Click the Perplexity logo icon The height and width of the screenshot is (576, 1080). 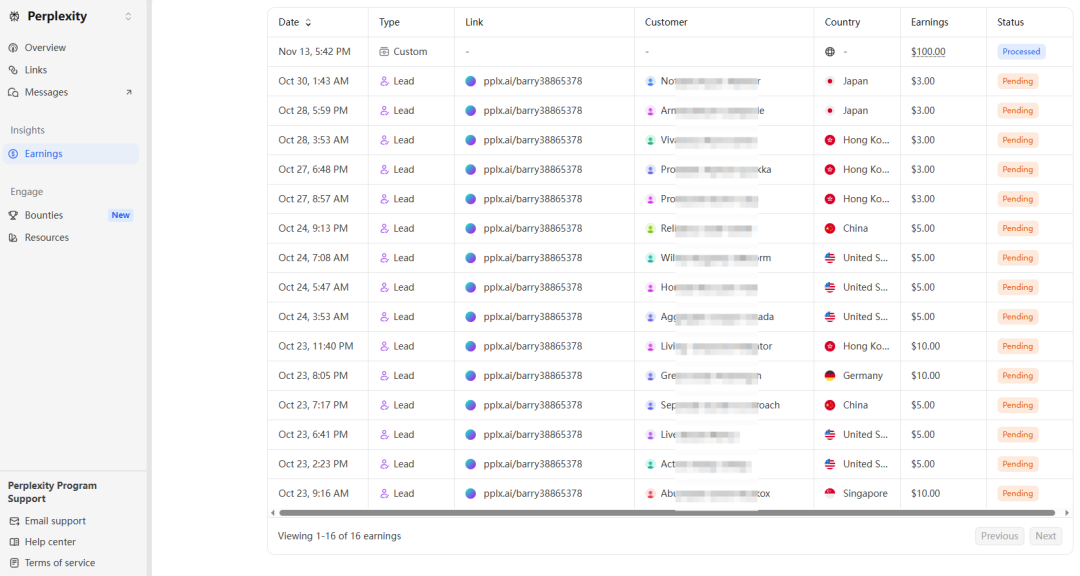[x=14, y=17]
